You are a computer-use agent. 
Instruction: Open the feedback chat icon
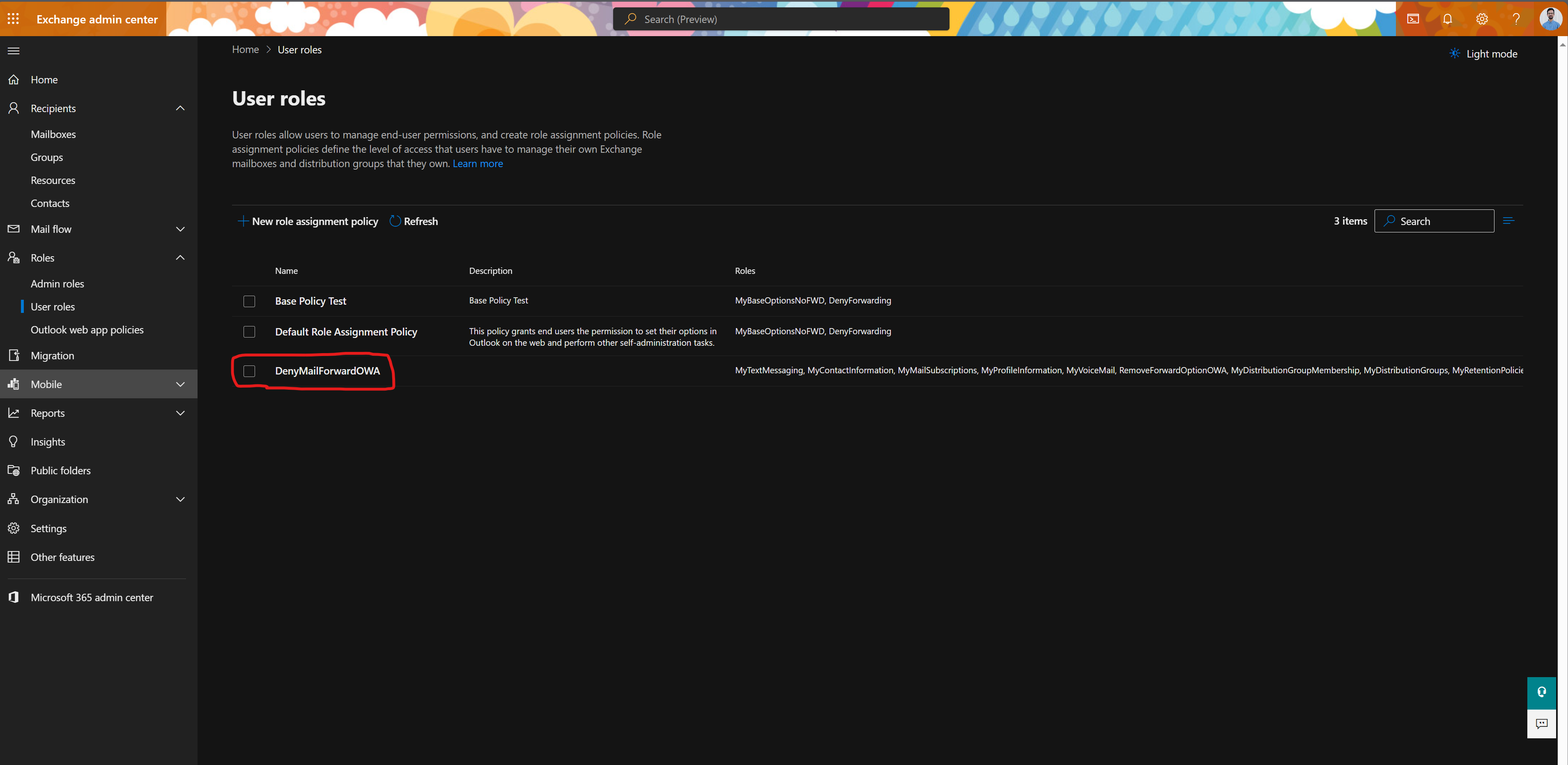tap(1541, 724)
